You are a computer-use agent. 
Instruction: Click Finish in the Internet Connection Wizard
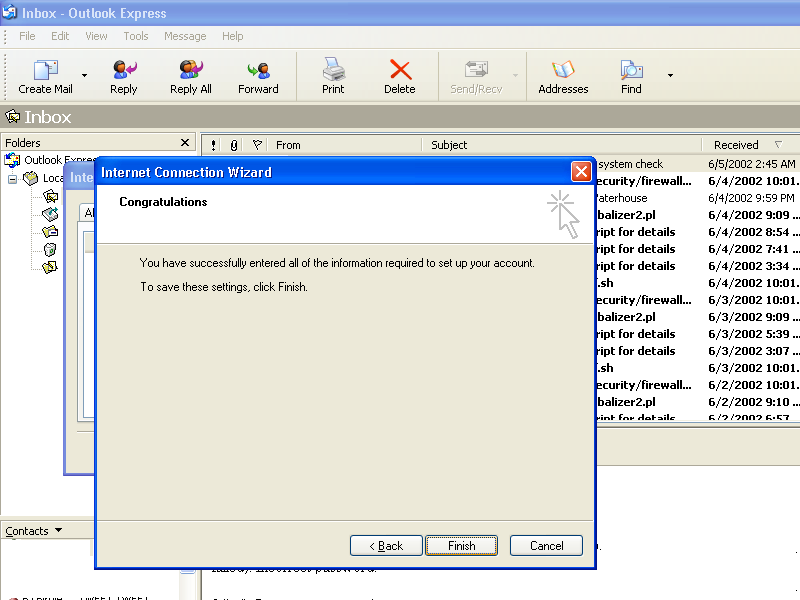coord(461,546)
